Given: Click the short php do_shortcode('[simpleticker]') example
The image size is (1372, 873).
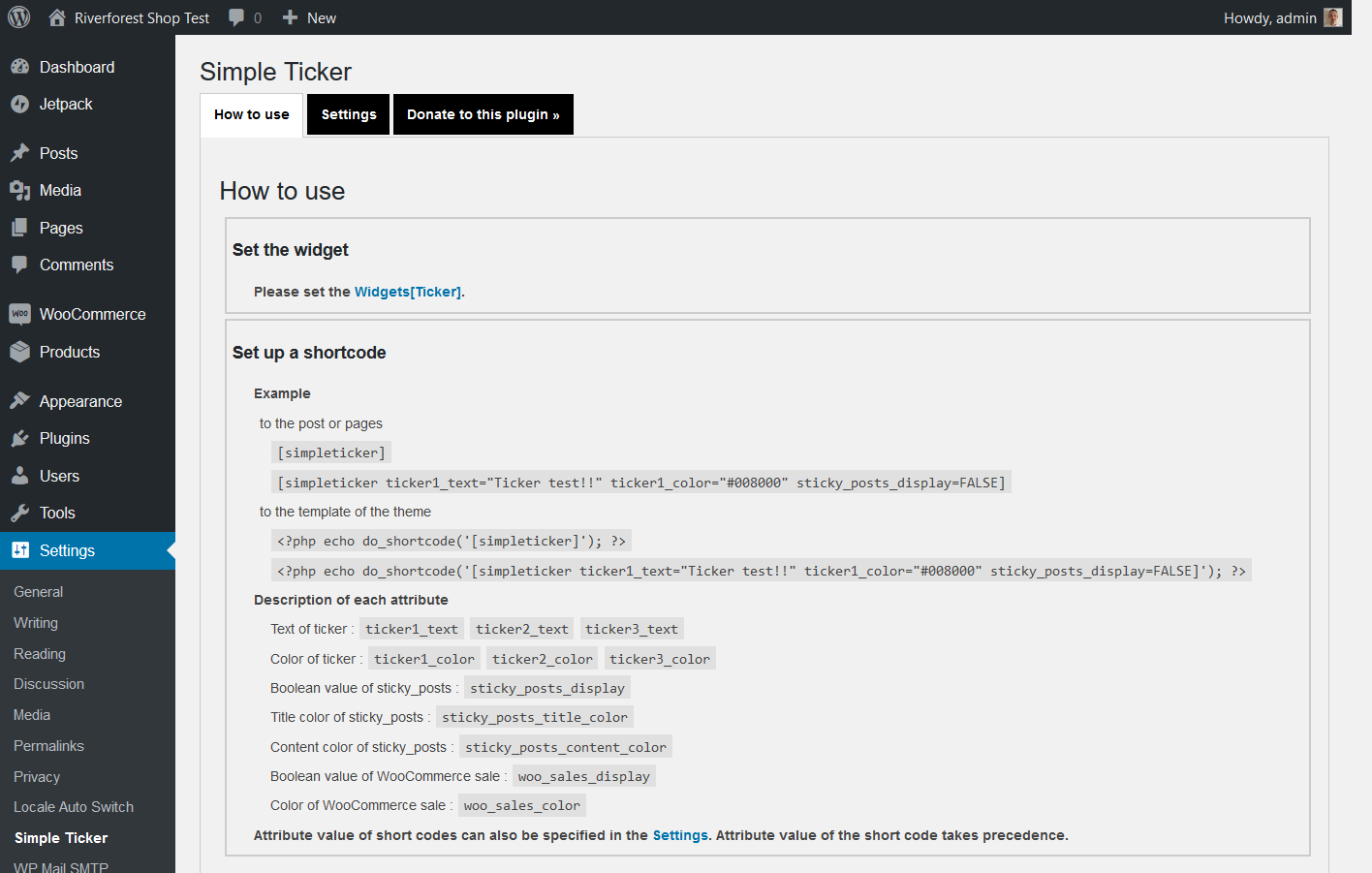Looking at the screenshot, I should tap(452, 541).
